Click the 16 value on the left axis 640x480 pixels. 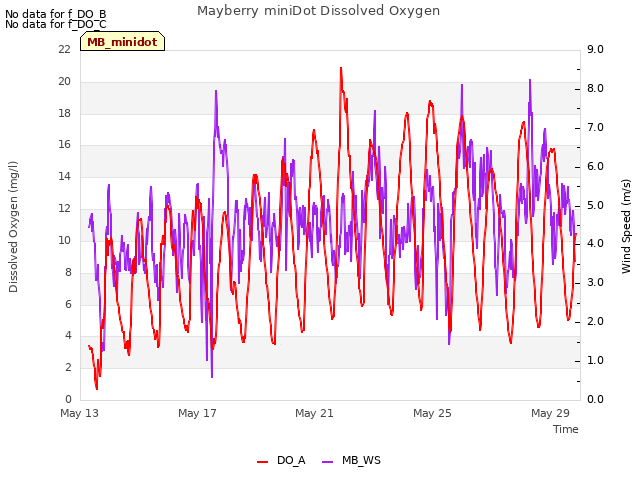64,144
